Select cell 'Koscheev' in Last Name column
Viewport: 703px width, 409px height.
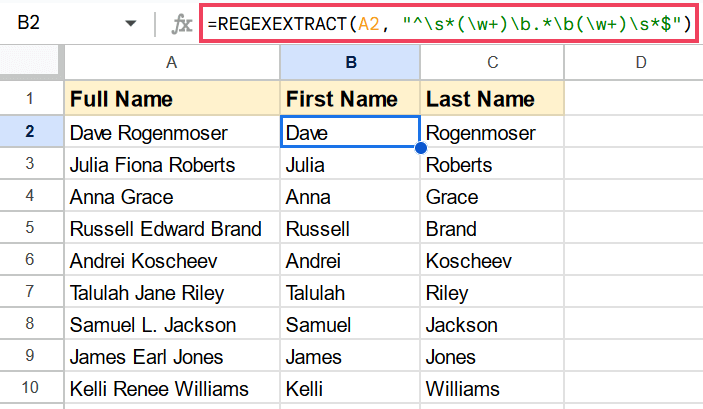pyautogui.click(x=492, y=259)
